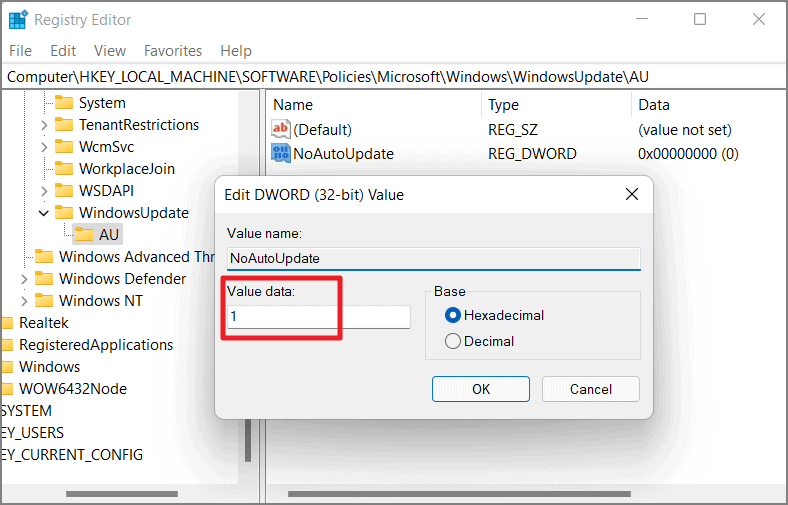Click the WindowsUpdate folder icon

click(x=64, y=213)
